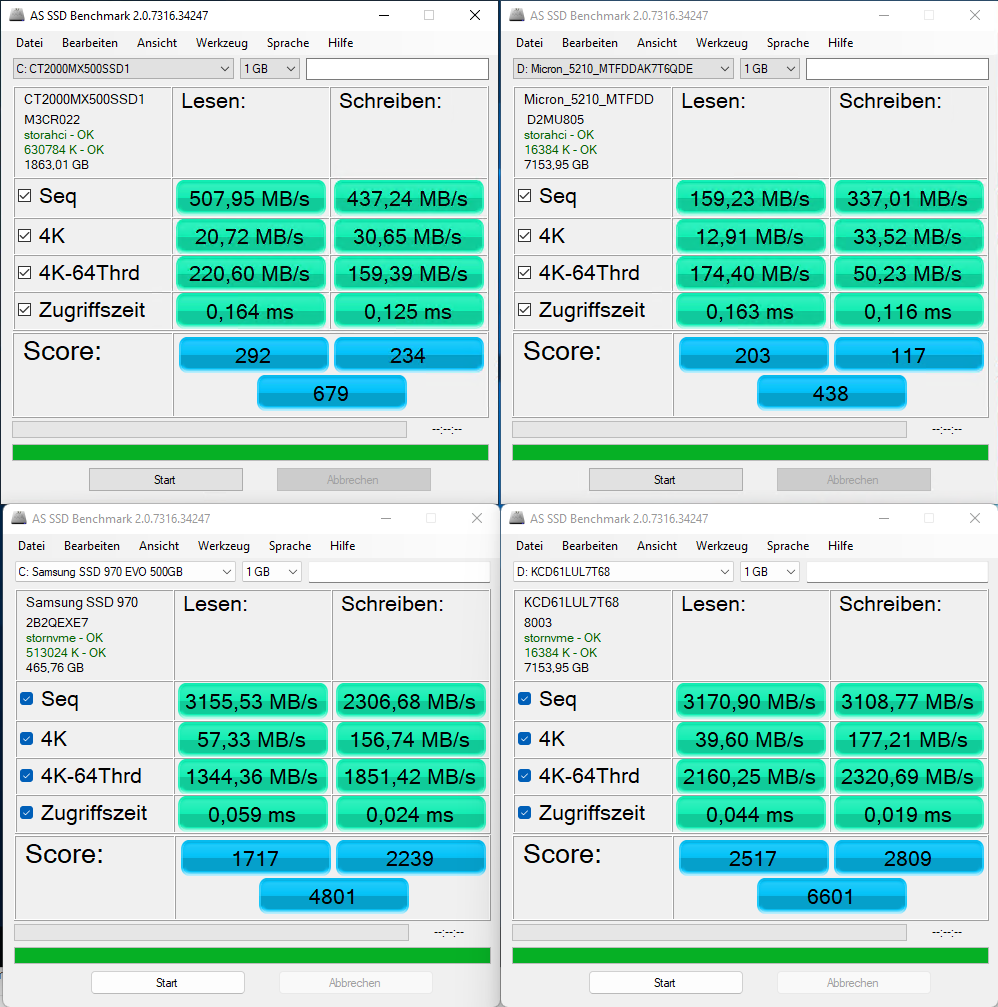The image size is (998, 1007).
Task: Toggle 4K checkbox in Samsung 970 EVO window
Action: (x=26, y=739)
